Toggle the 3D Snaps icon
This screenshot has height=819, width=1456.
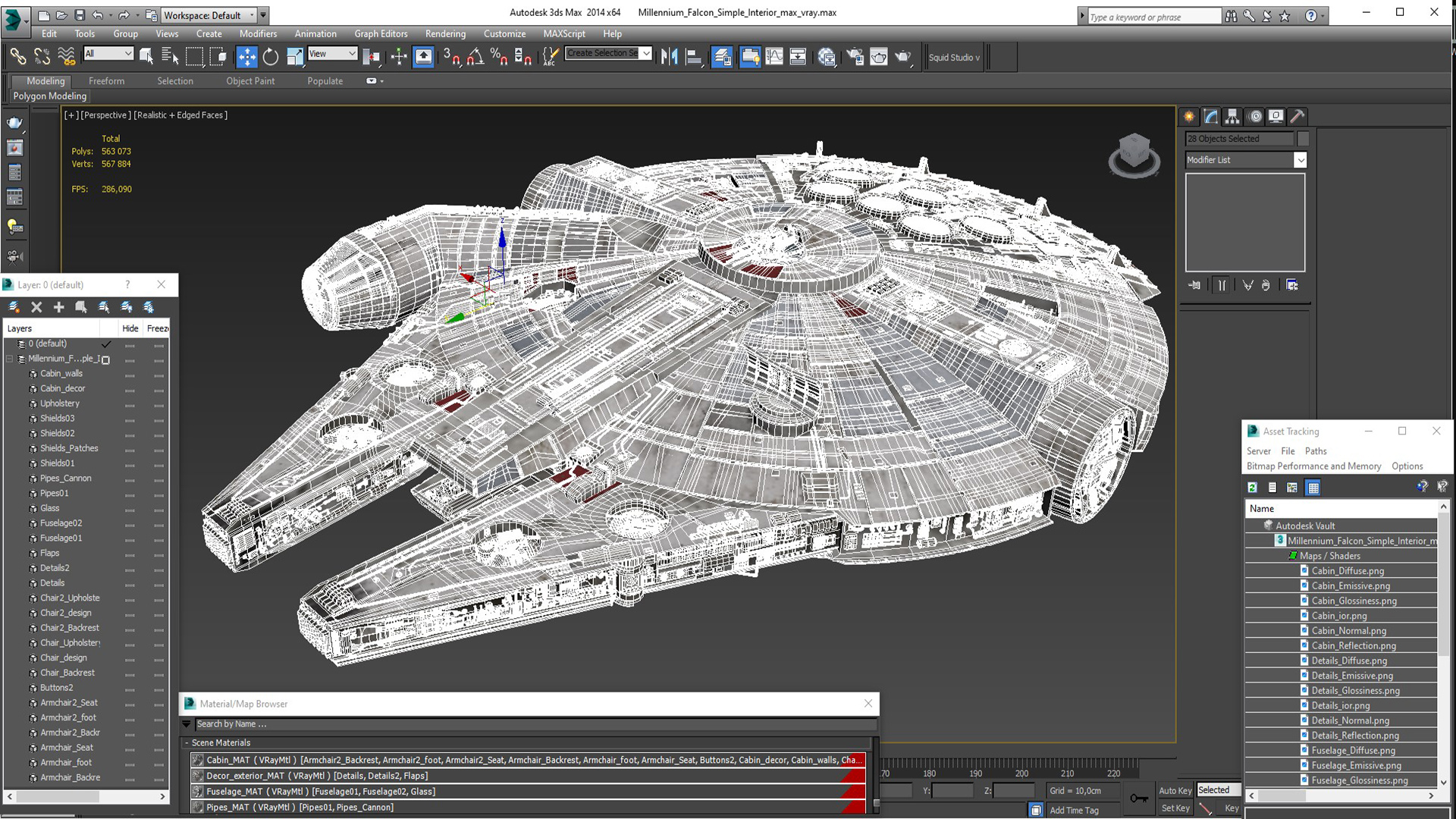point(451,57)
